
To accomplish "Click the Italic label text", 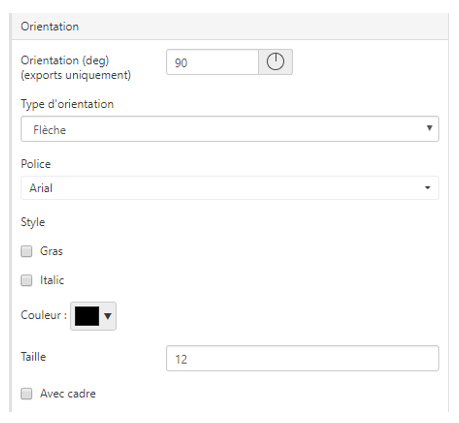I will (52, 280).
